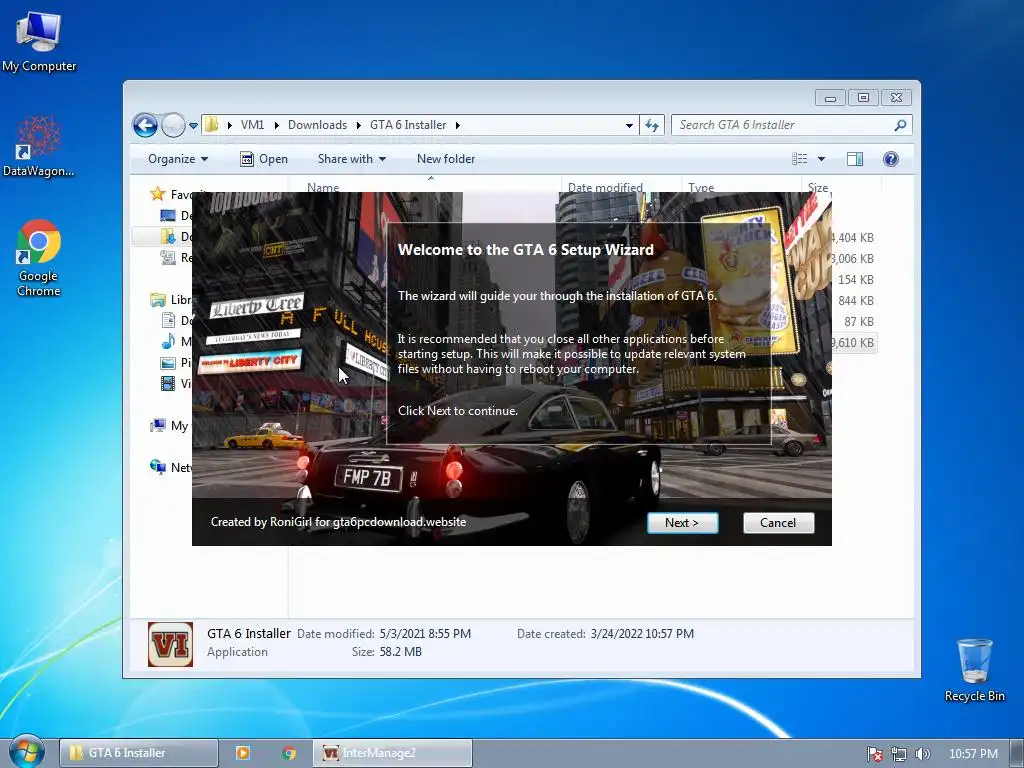The image size is (1024, 768).
Task: Click the network tray icon
Action: pyautogui.click(x=899, y=754)
